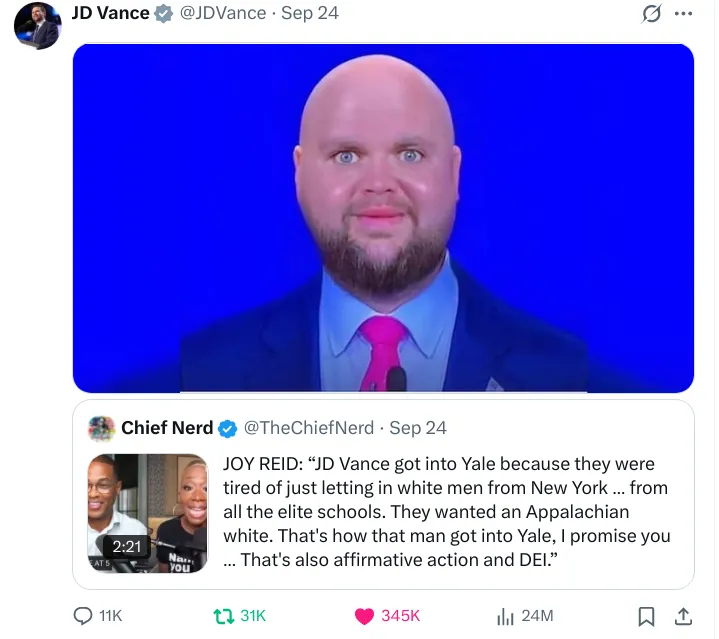Open JD Vance display name link

point(111,13)
